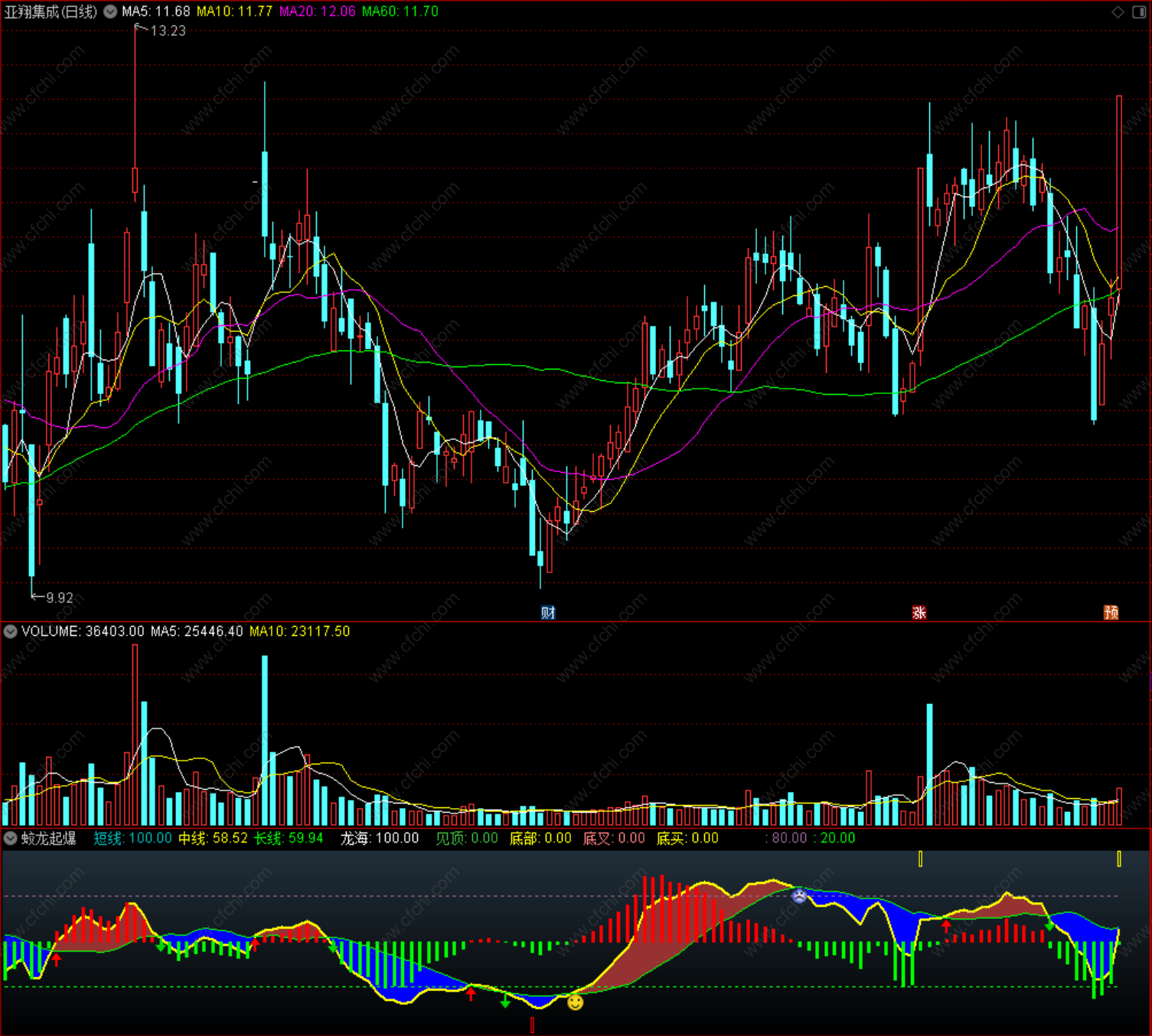The height and width of the screenshot is (1036, 1152).
Task: Click the tallest red volume bar
Action: (x=135, y=735)
